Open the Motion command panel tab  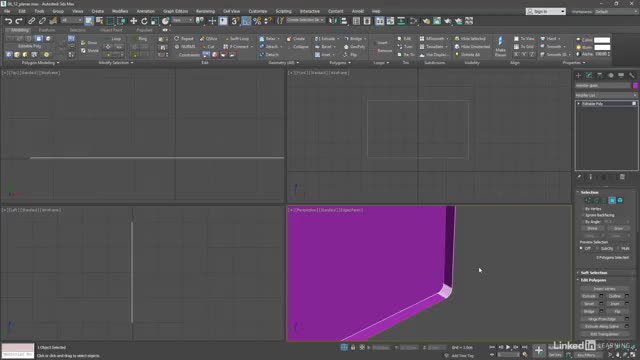coord(611,75)
